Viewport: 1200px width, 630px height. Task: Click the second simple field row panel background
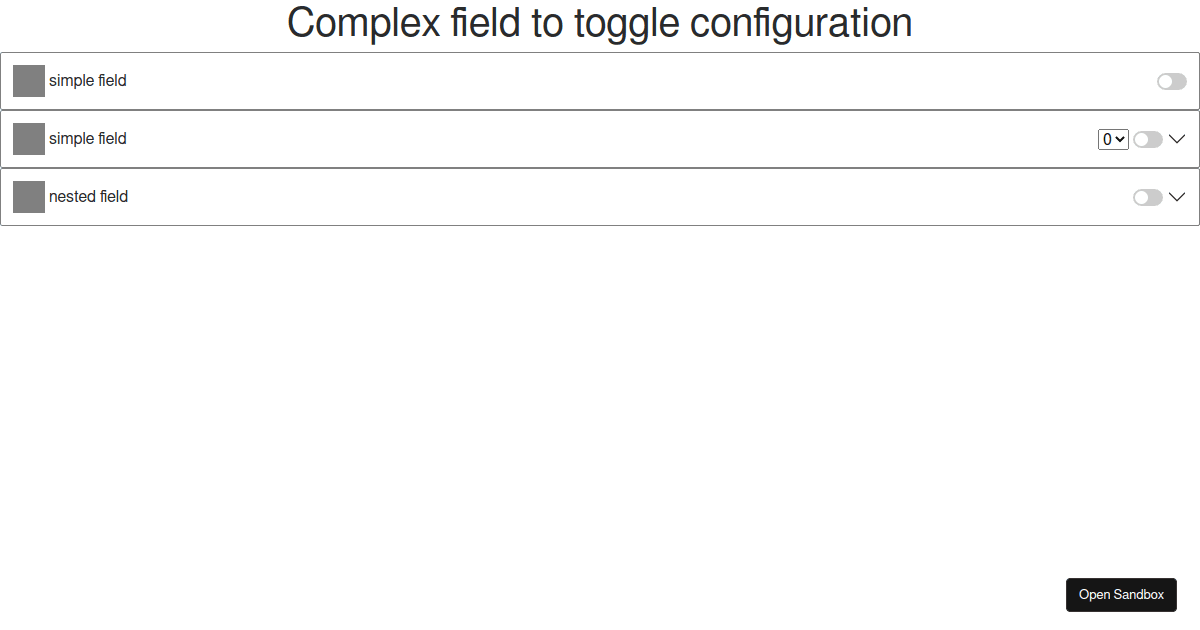pos(600,139)
